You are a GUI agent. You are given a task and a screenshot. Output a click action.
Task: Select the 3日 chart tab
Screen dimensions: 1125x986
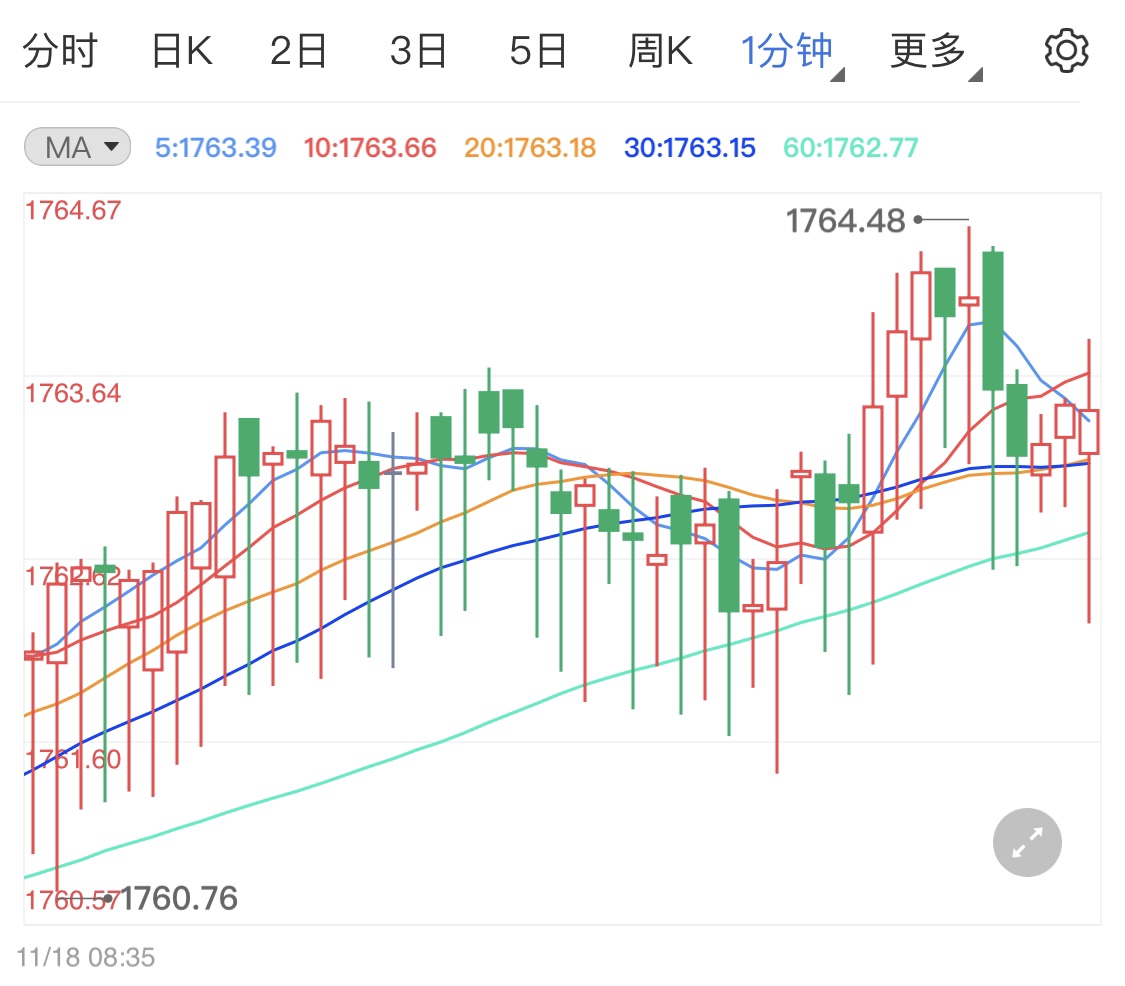(418, 51)
